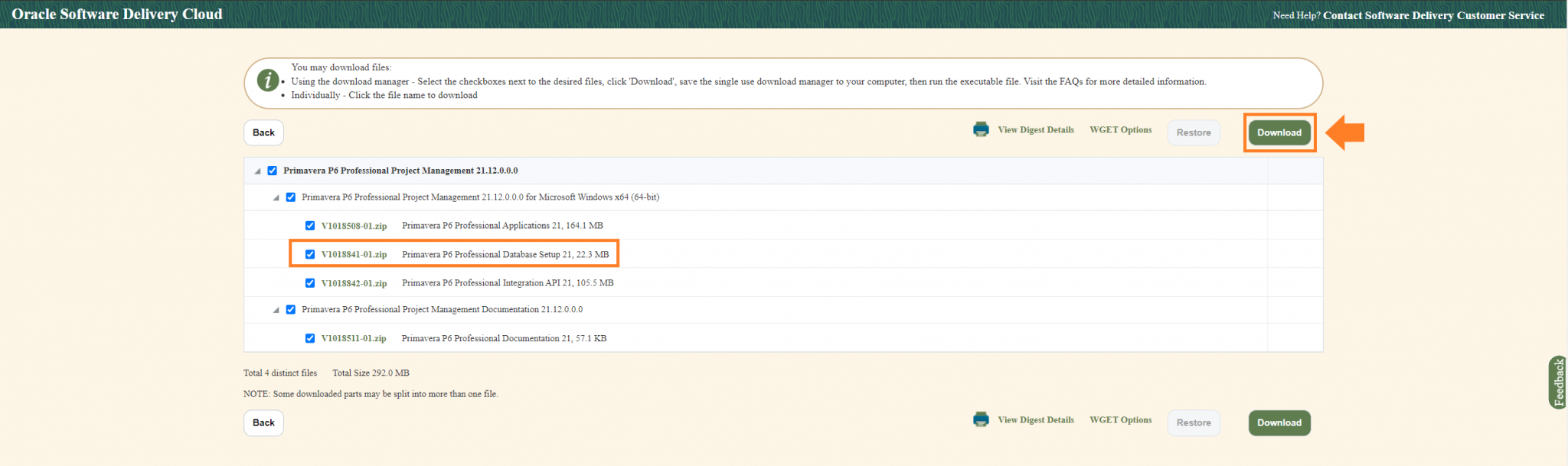Contact Software Delivery Customer Service link
The height and width of the screenshot is (466, 1568).
1433,15
